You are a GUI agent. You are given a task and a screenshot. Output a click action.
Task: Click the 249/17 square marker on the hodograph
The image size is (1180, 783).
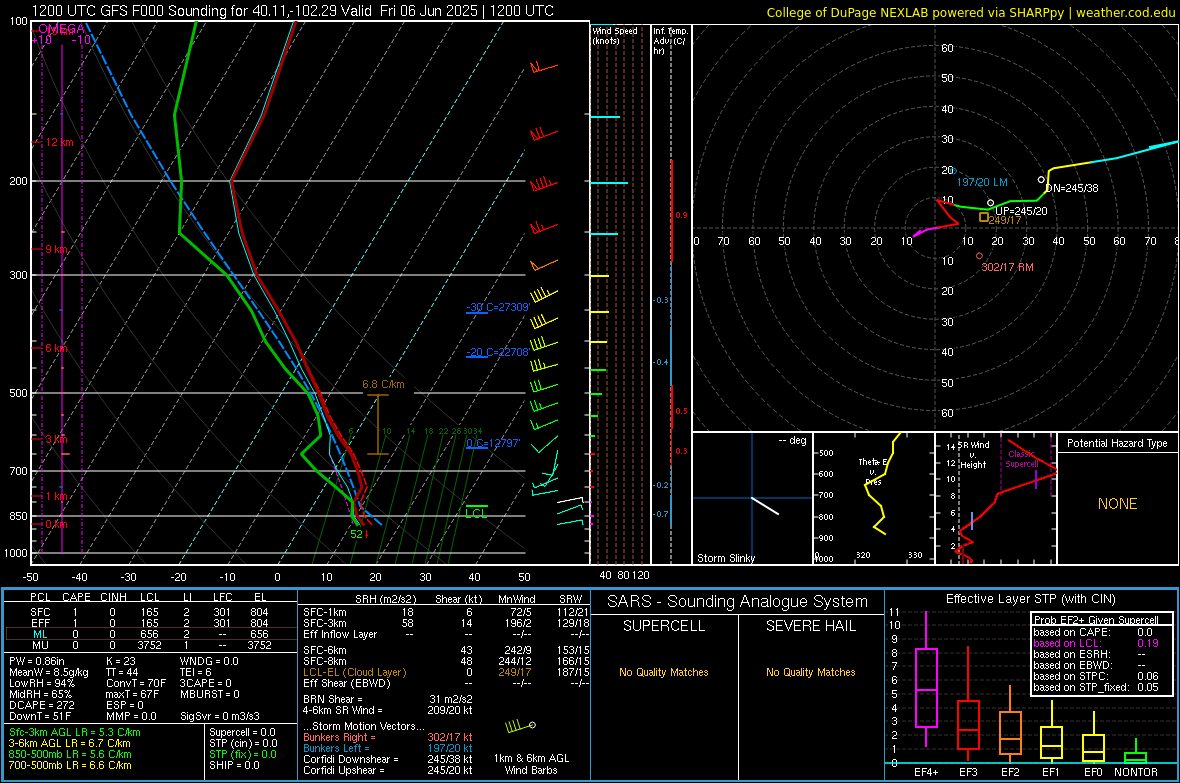pyautogui.click(x=984, y=217)
